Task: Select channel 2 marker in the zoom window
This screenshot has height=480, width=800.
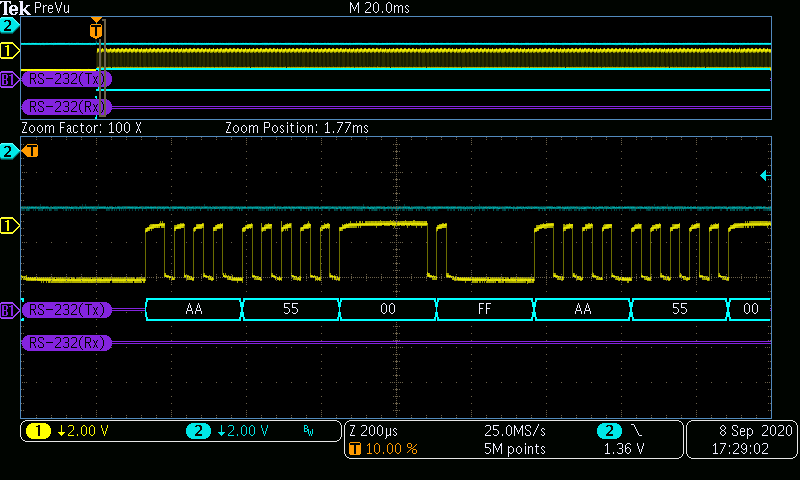Action: 10,151
